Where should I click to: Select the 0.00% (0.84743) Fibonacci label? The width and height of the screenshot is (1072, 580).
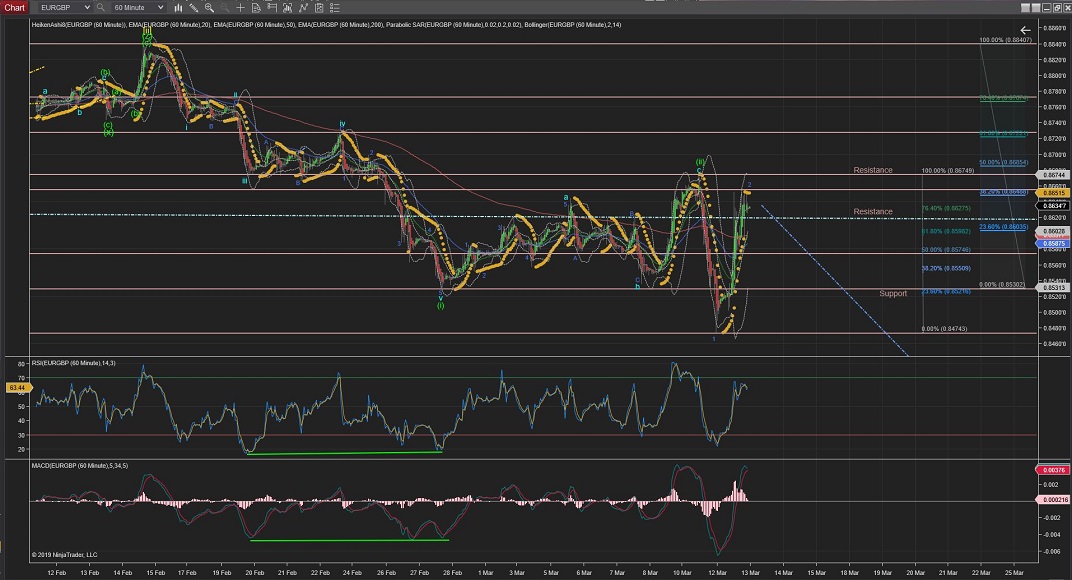click(944, 329)
